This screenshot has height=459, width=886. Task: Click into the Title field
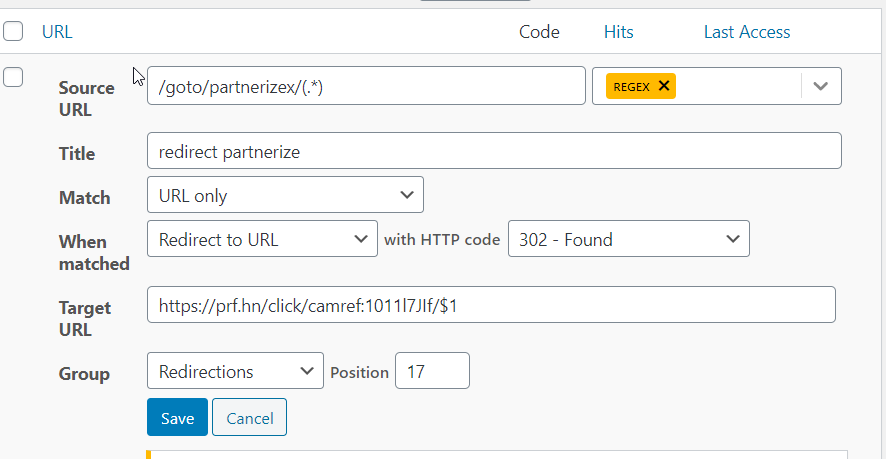pyautogui.click(x=494, y=151)
